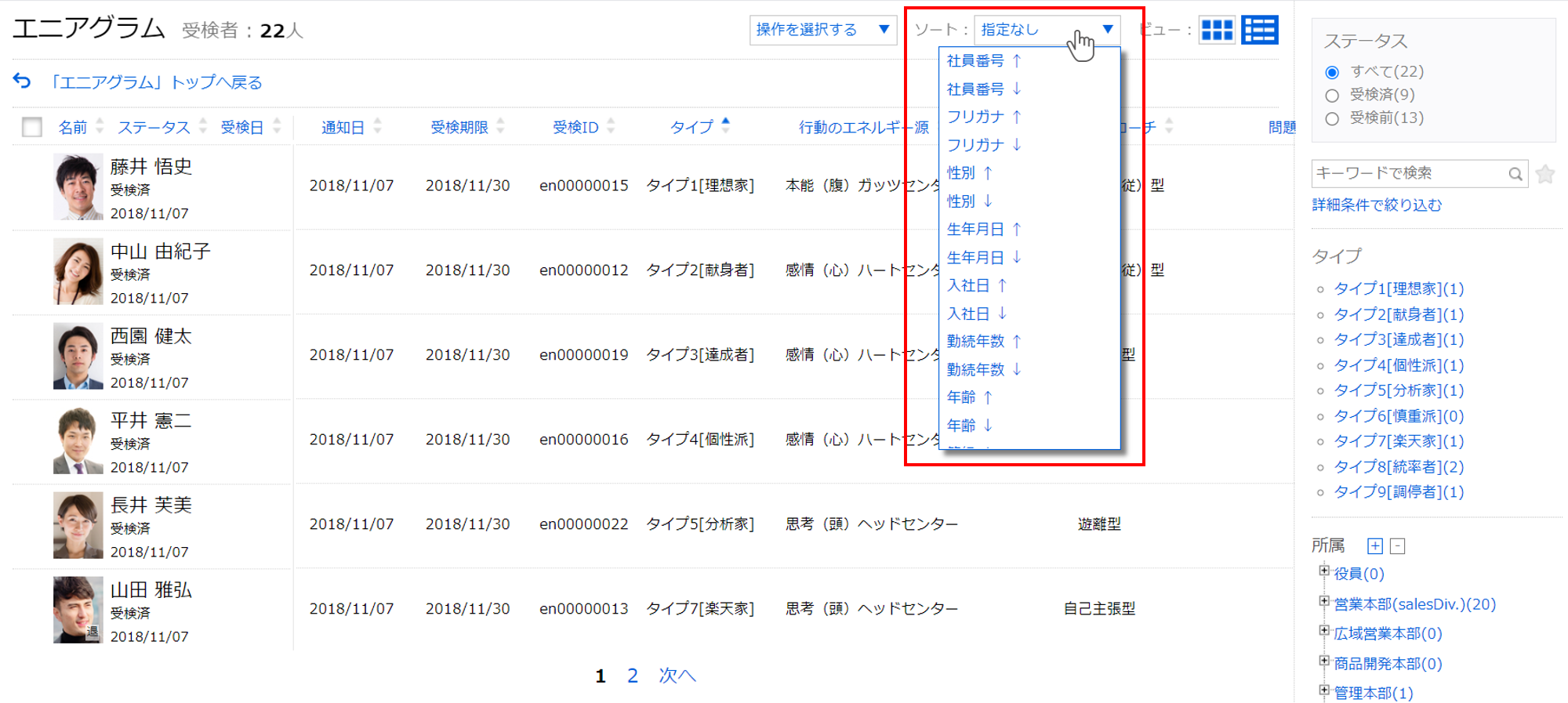The image size is (1568, 703).
Task: Expand the 営業本部(salesDiv.) tree node
Action: [1324, 602]
